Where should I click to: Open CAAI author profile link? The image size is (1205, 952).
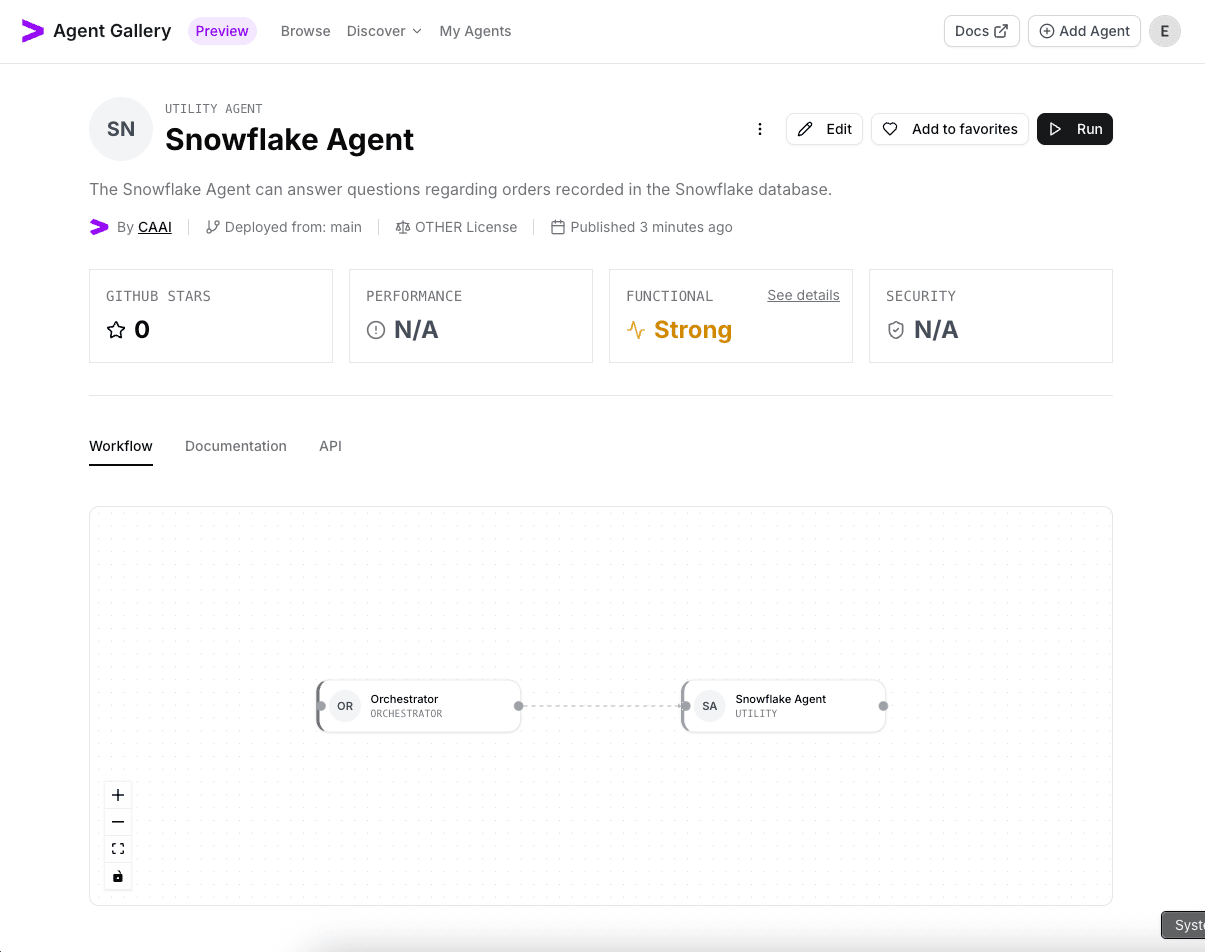[154, 227]
